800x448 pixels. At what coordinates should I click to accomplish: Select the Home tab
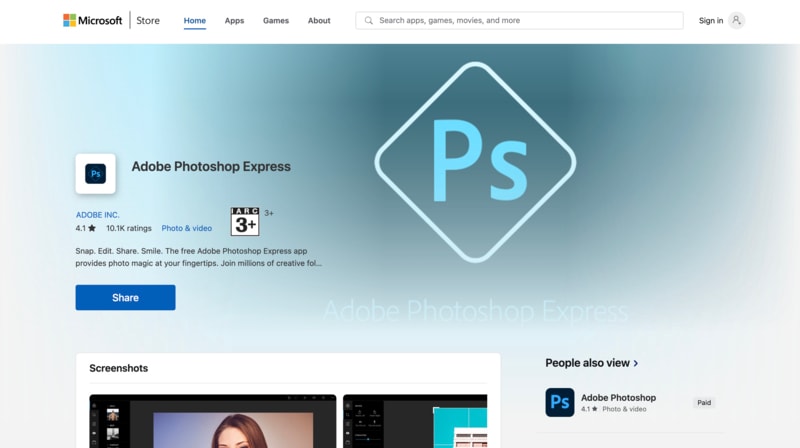pyautogui.click(x=194, y=20)
